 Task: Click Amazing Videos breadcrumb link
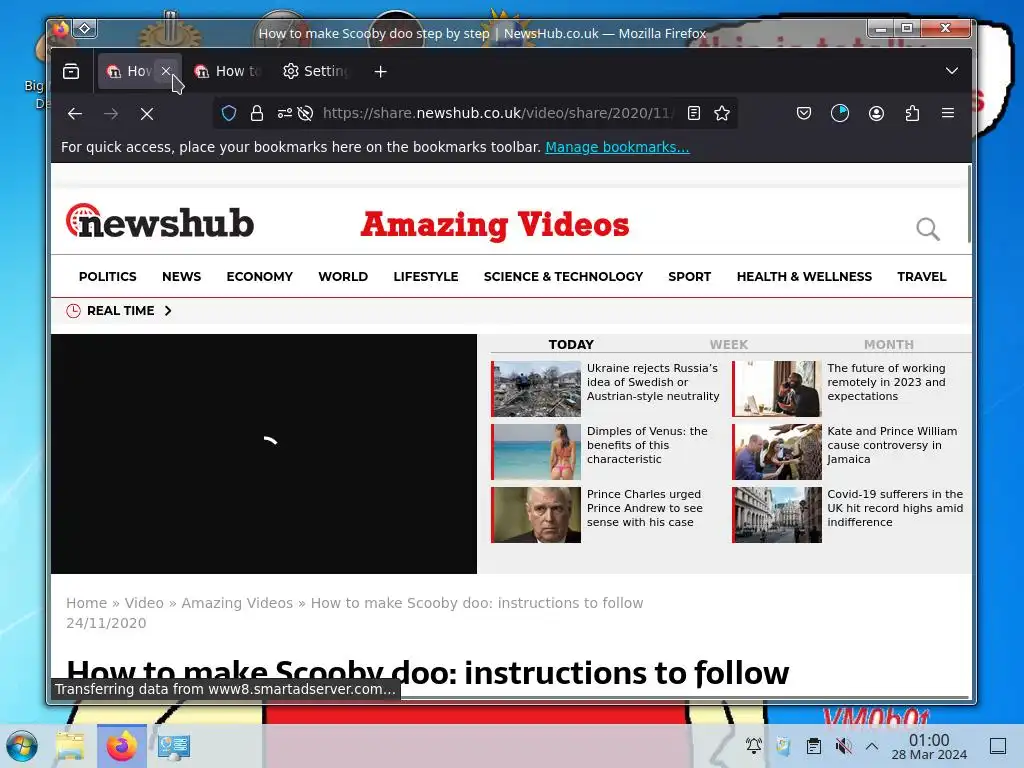coord(237,603)
